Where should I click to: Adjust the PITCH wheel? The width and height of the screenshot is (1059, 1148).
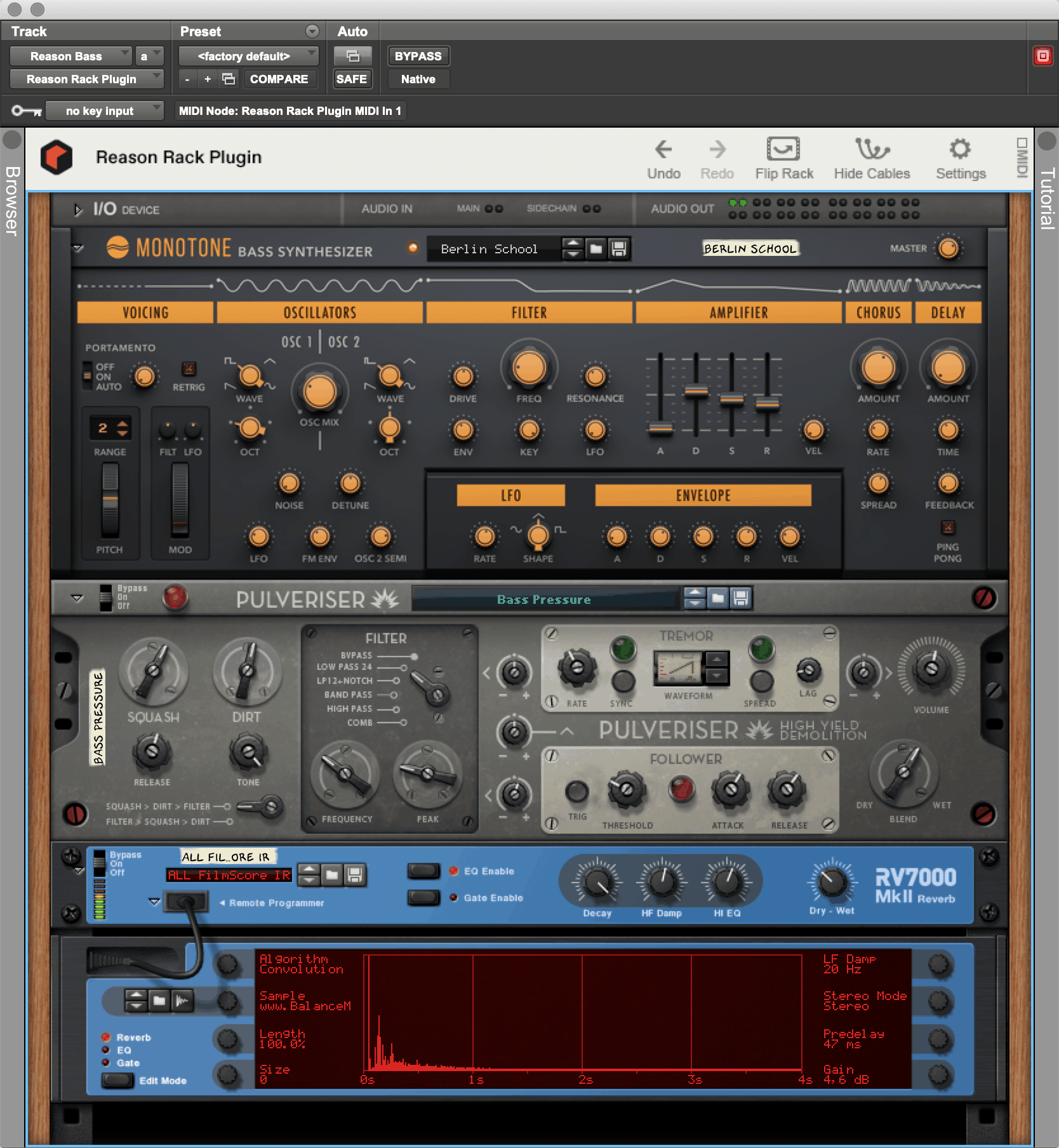(110, 500)
